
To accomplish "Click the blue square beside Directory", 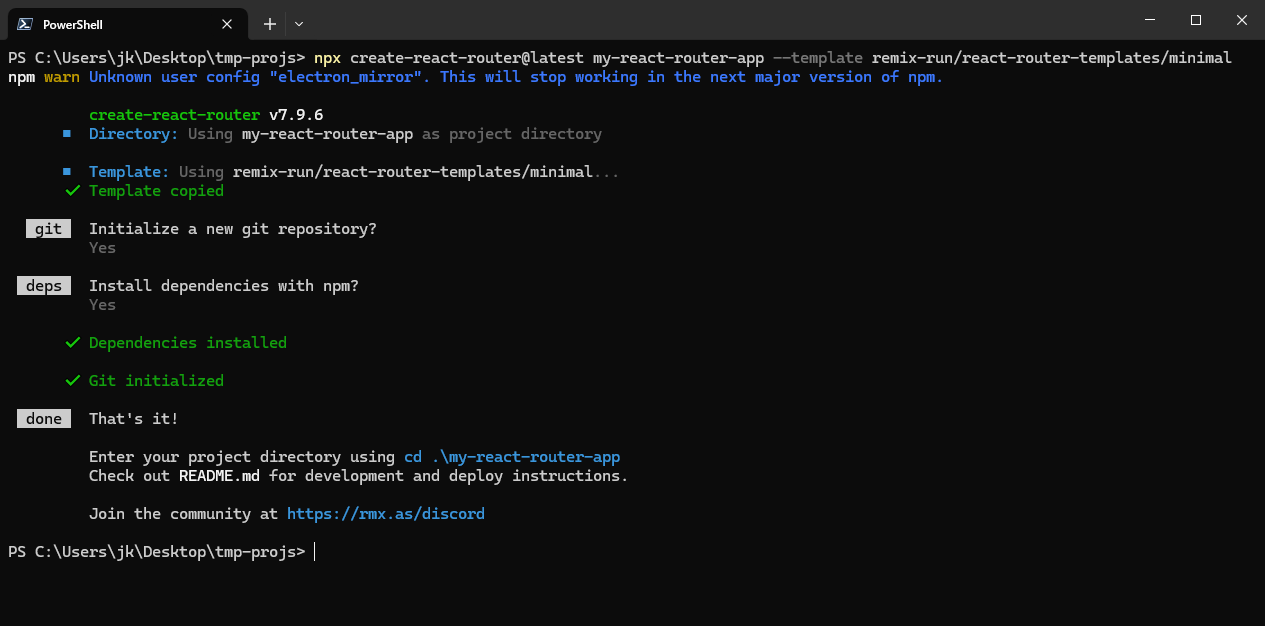I will click(x=67, y=134).
